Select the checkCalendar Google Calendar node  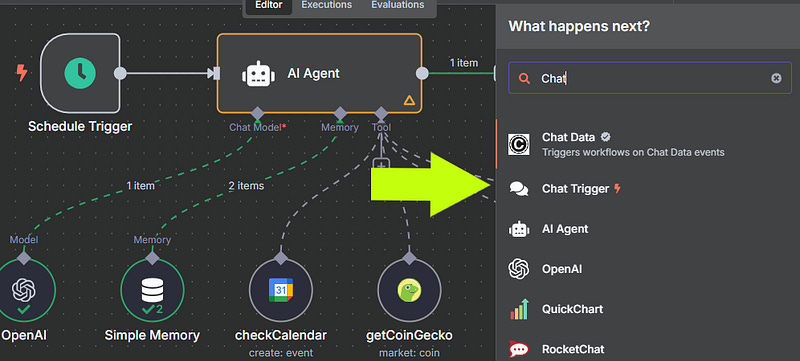281,291
